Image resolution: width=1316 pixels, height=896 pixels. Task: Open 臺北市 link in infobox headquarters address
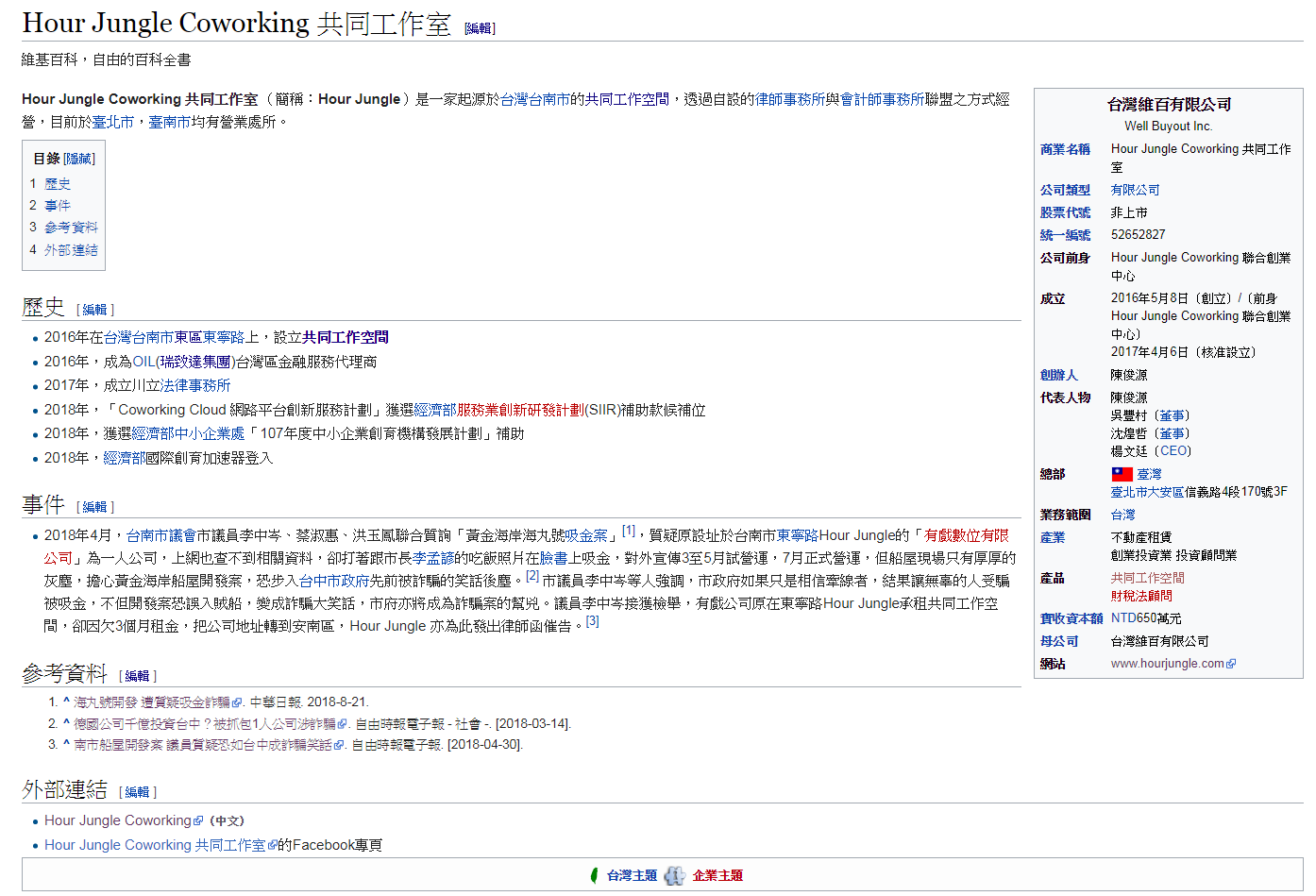pos(1129,492)
